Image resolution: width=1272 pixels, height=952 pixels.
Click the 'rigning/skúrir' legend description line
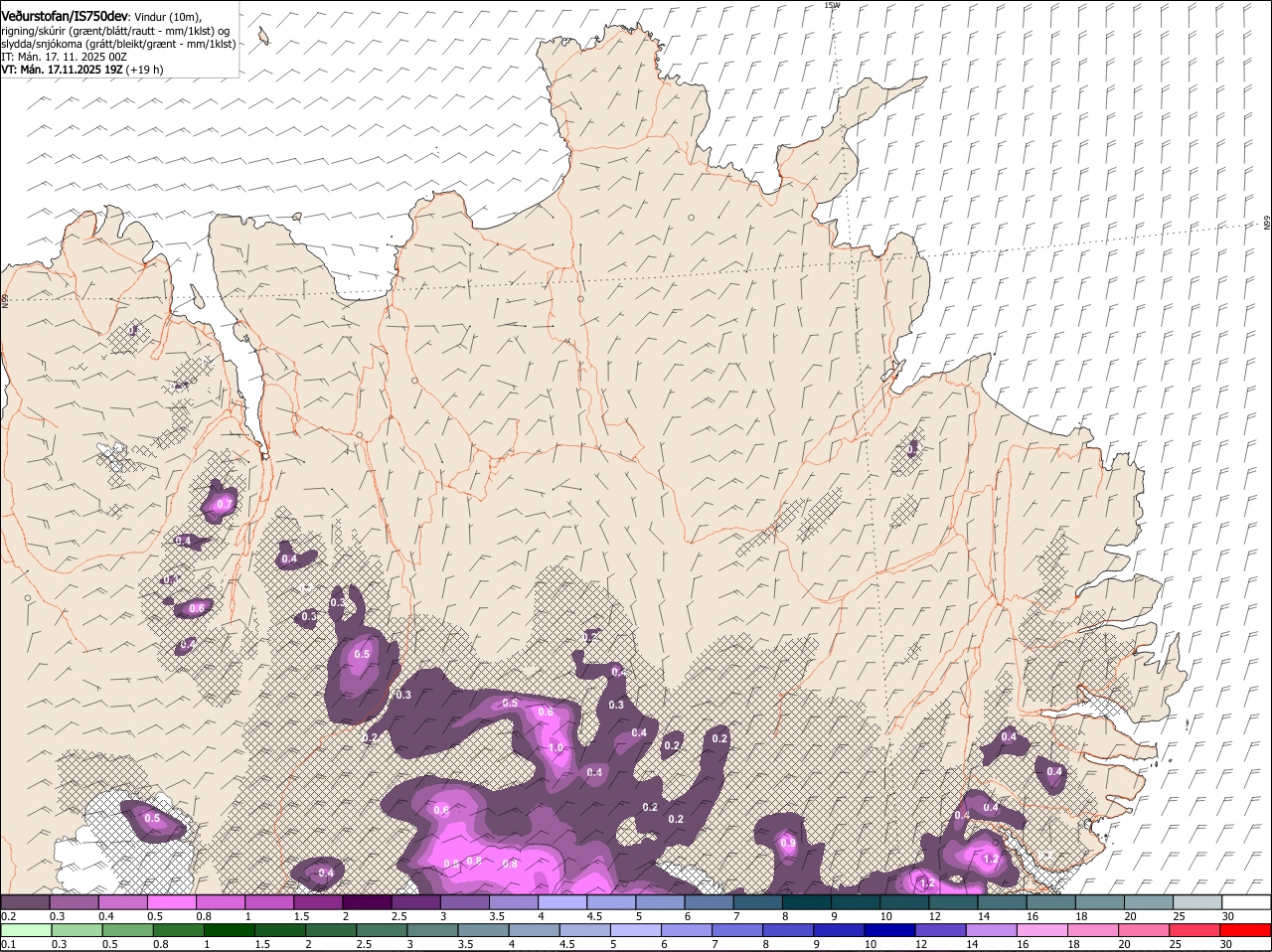tap(115, 30)
